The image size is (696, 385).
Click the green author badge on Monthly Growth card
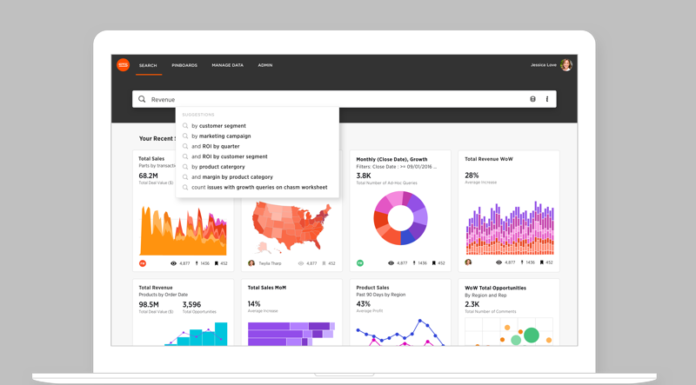(360, 263)
